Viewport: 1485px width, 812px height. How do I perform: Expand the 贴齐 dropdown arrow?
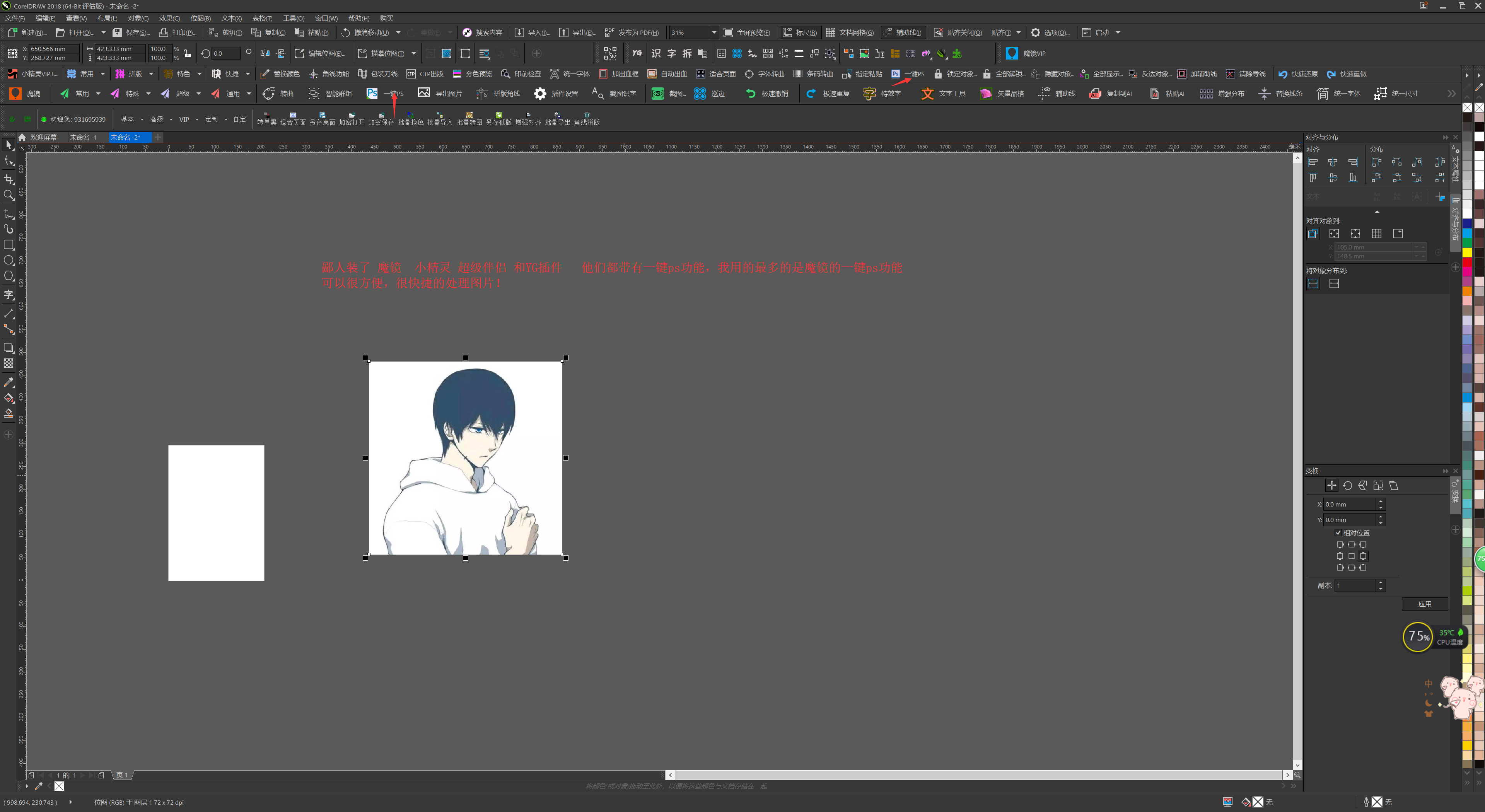[x=1019, y=32]
